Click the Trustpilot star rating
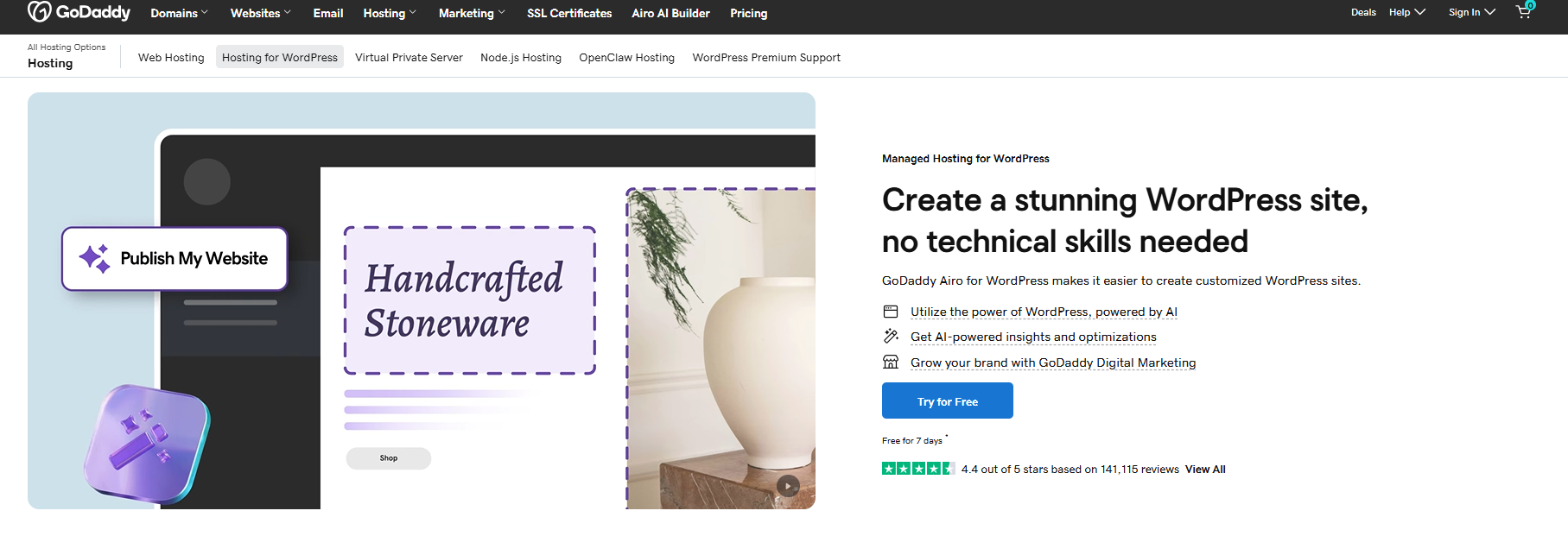 [918, 469]
